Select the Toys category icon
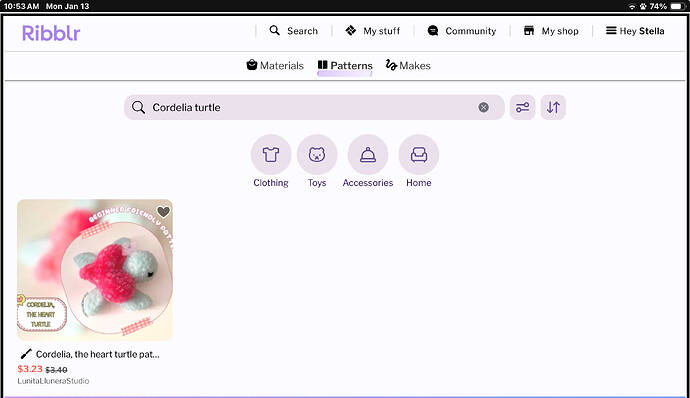The image size is (690, 398). [x=317, y=155]
